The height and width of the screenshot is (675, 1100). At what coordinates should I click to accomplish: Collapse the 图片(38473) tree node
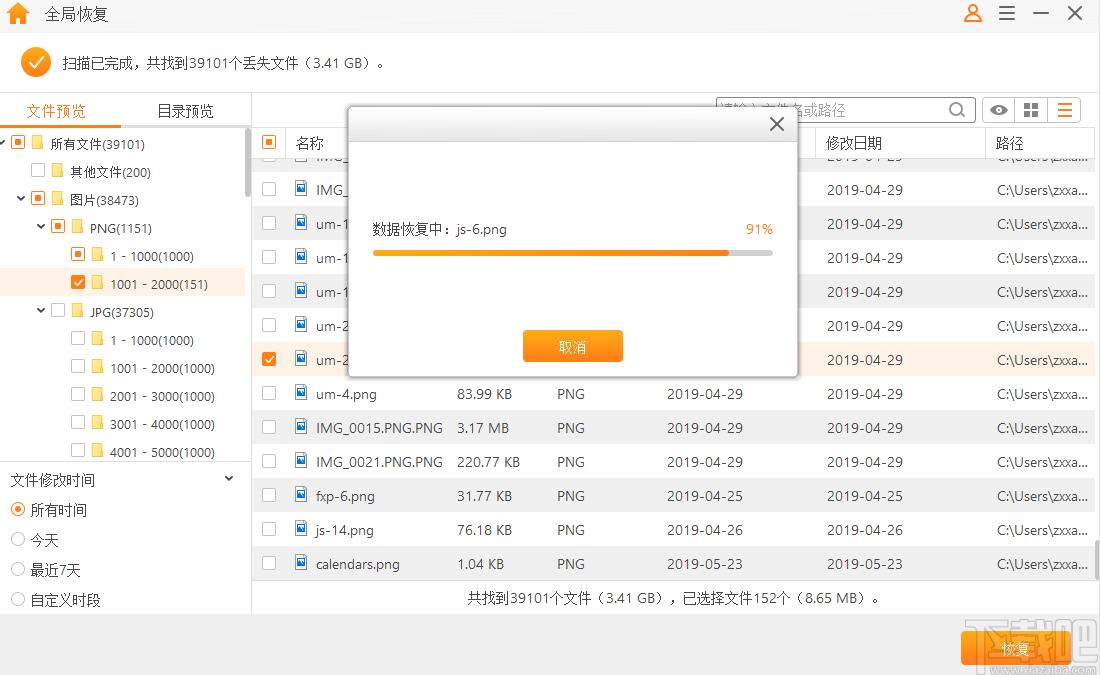(21, 199)
